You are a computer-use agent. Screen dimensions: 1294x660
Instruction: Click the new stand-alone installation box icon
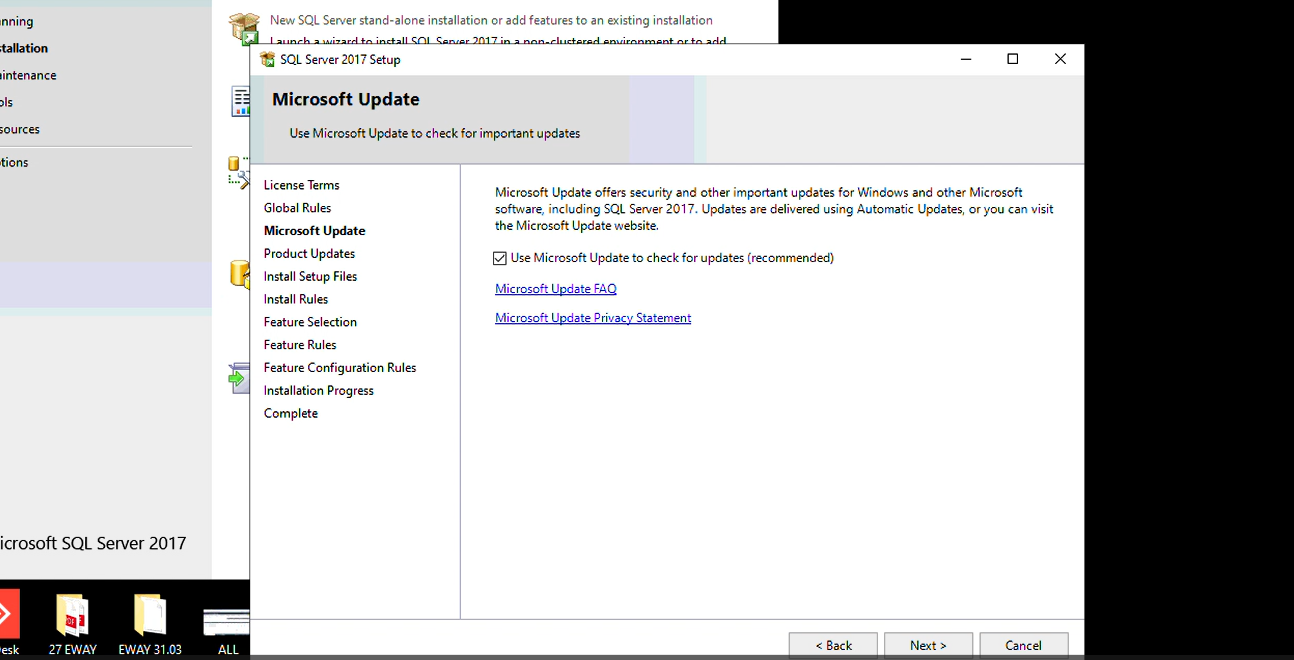point(244,28)
